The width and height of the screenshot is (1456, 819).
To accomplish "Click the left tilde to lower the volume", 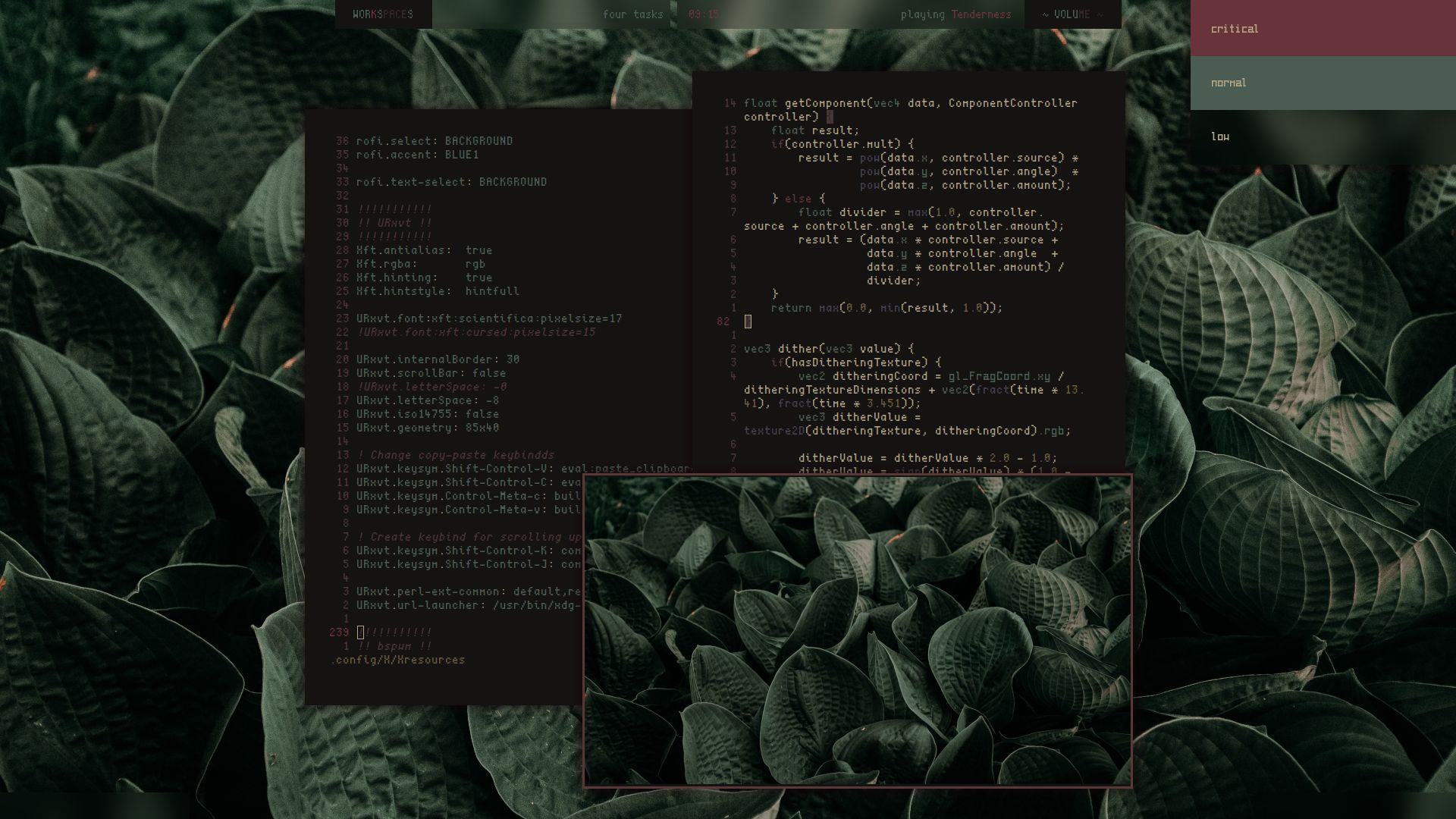I will coord(1046,14).
